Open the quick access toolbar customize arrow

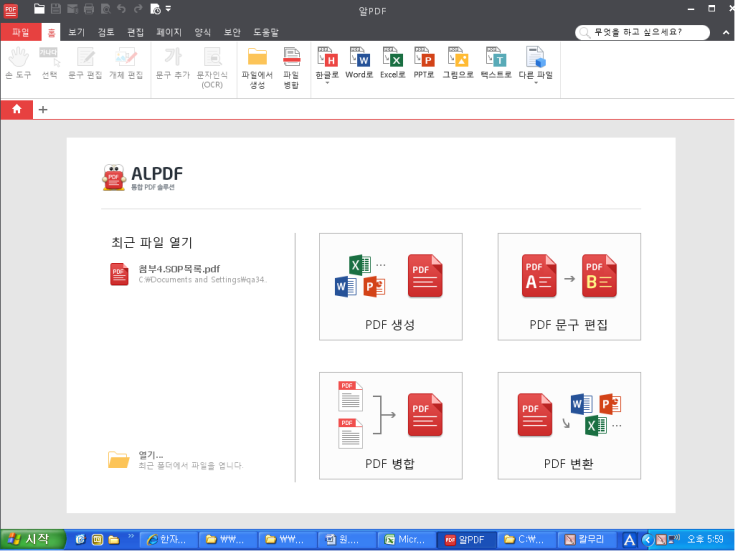[168, 9]
